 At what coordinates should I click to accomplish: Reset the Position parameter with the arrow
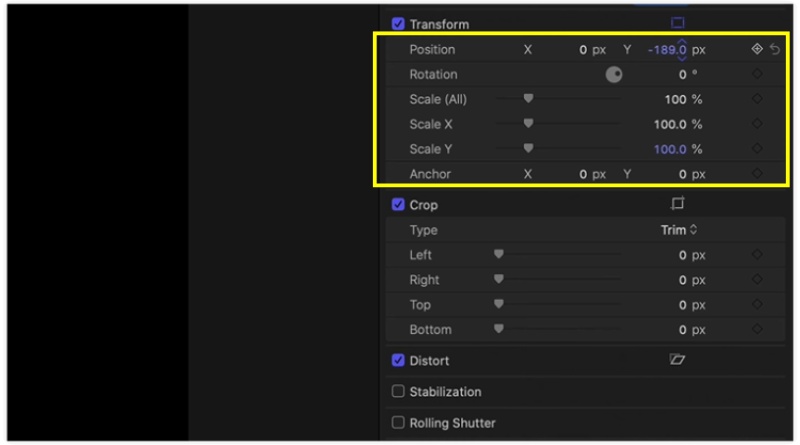click(775, 49)
